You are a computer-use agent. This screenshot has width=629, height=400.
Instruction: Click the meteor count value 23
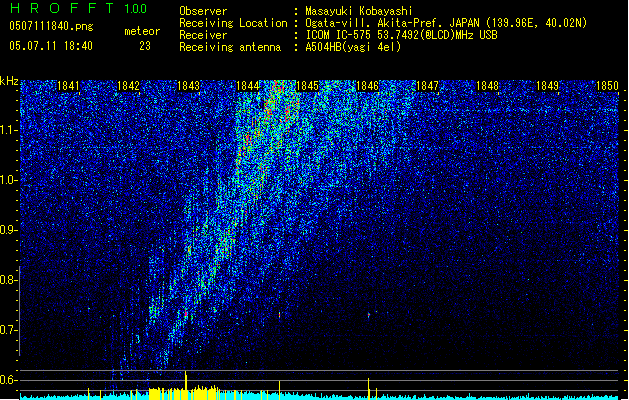[x=145, y=46]
